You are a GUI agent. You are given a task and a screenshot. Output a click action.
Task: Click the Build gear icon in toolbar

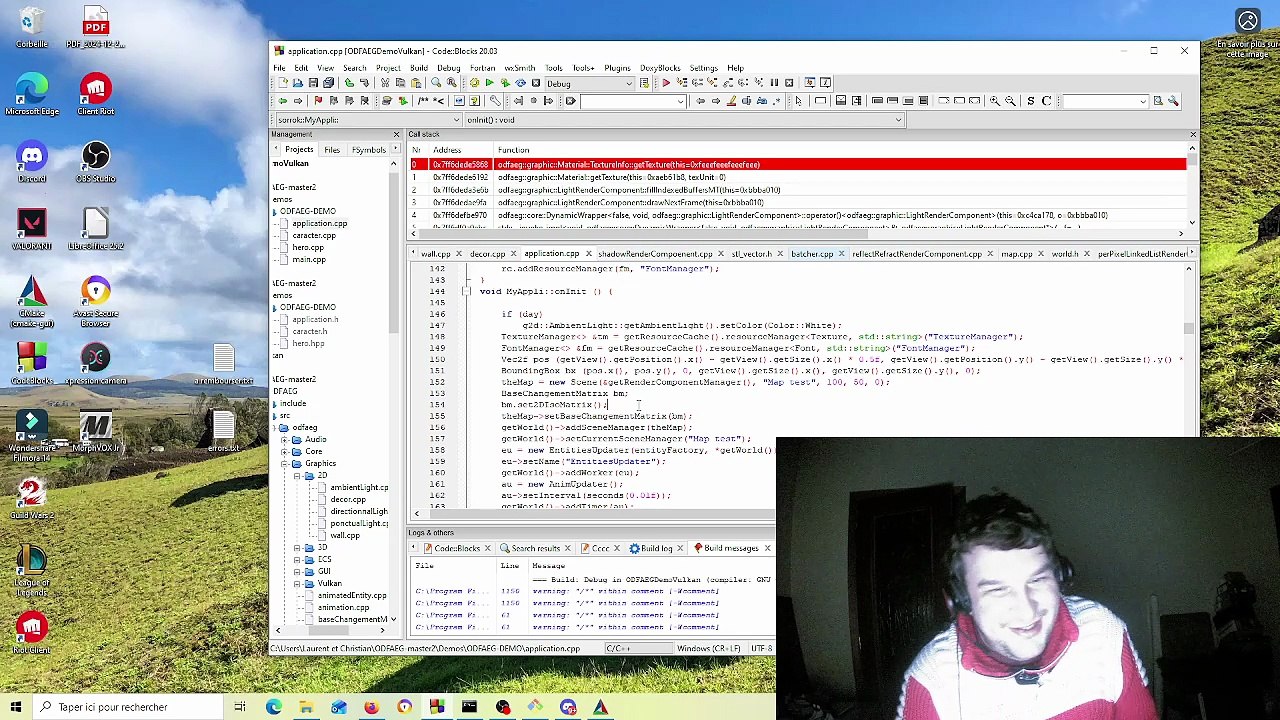coord(474,83)
